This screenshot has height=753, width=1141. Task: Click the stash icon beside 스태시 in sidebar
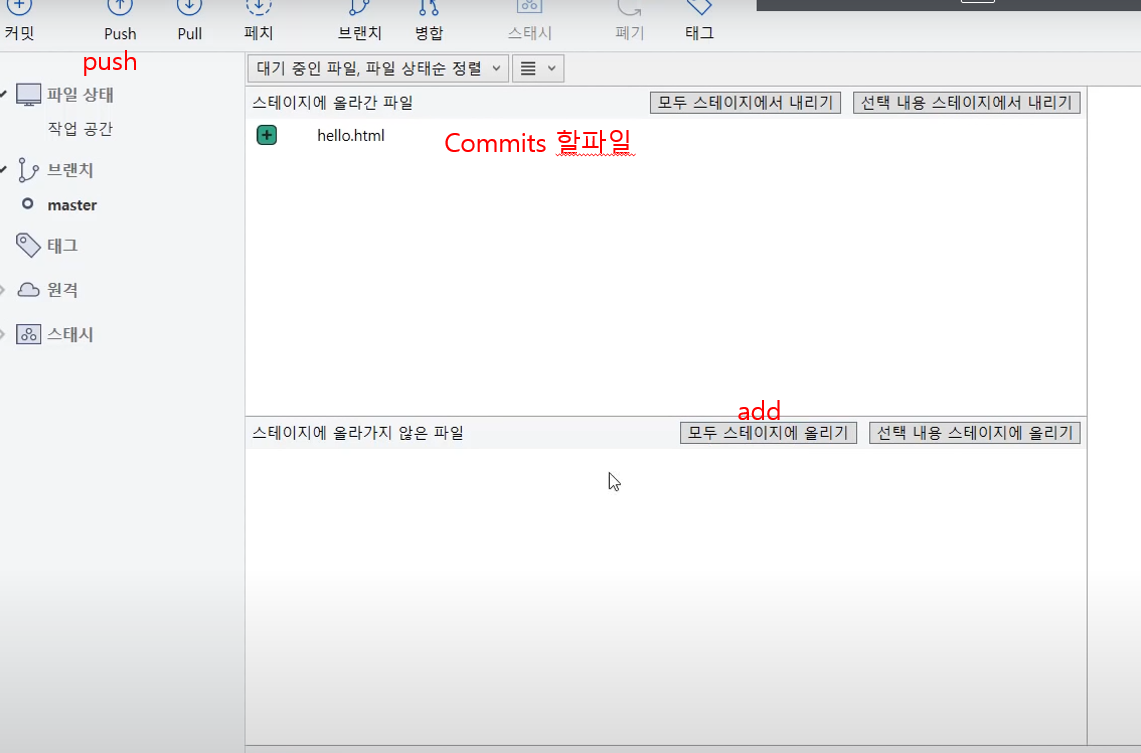[28, 334]
